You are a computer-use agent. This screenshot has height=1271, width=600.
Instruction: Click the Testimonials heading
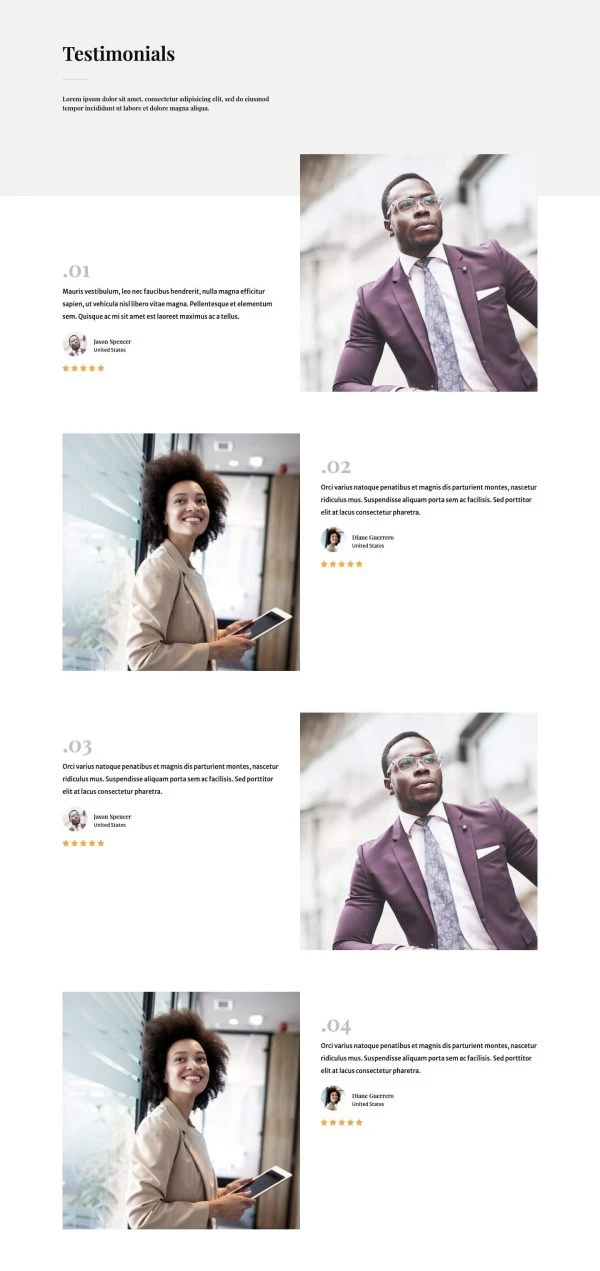(118, 54)
